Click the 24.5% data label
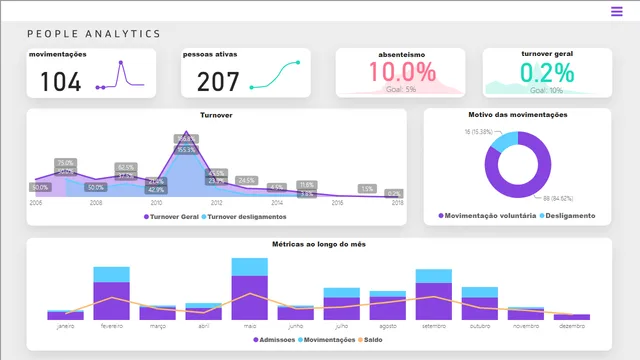Image resolution: width=640 pixels, height=360 pixels. click(247, 180)
